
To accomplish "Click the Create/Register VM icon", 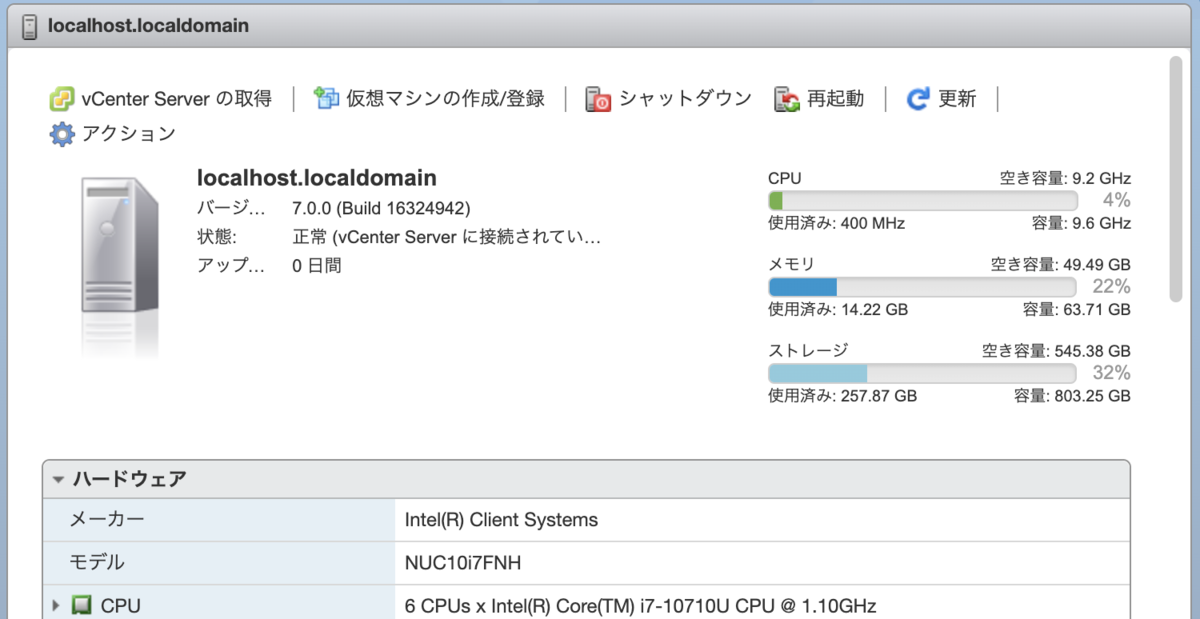I will (x=327, y=98).
